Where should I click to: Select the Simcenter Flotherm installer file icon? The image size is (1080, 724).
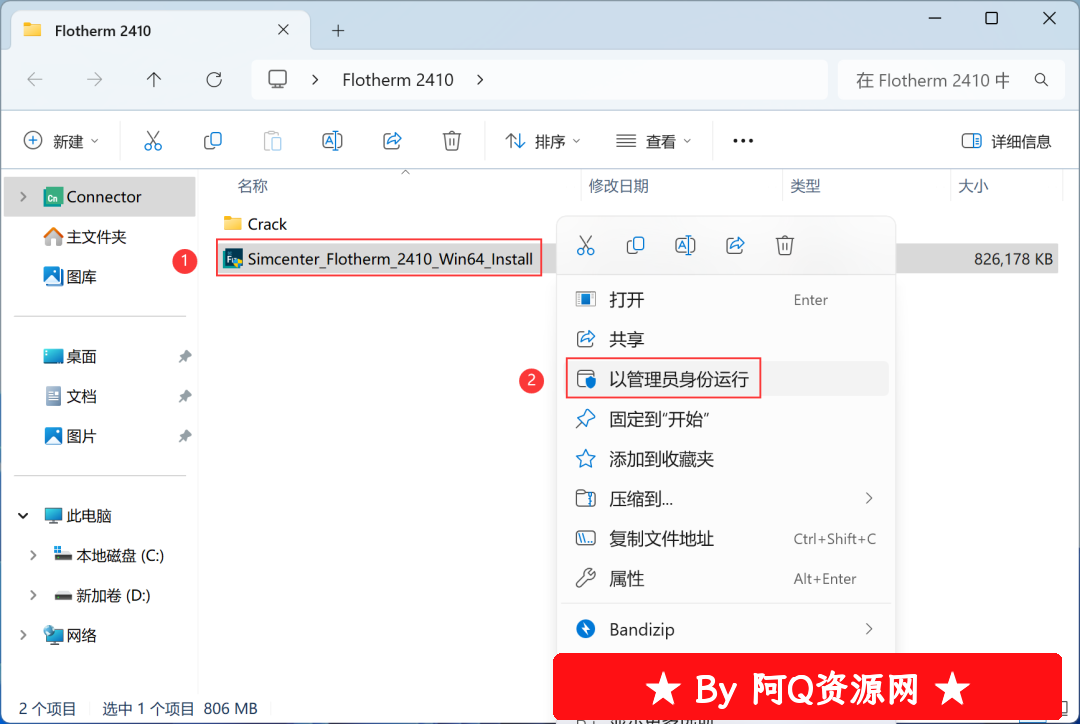coord(233,259)
